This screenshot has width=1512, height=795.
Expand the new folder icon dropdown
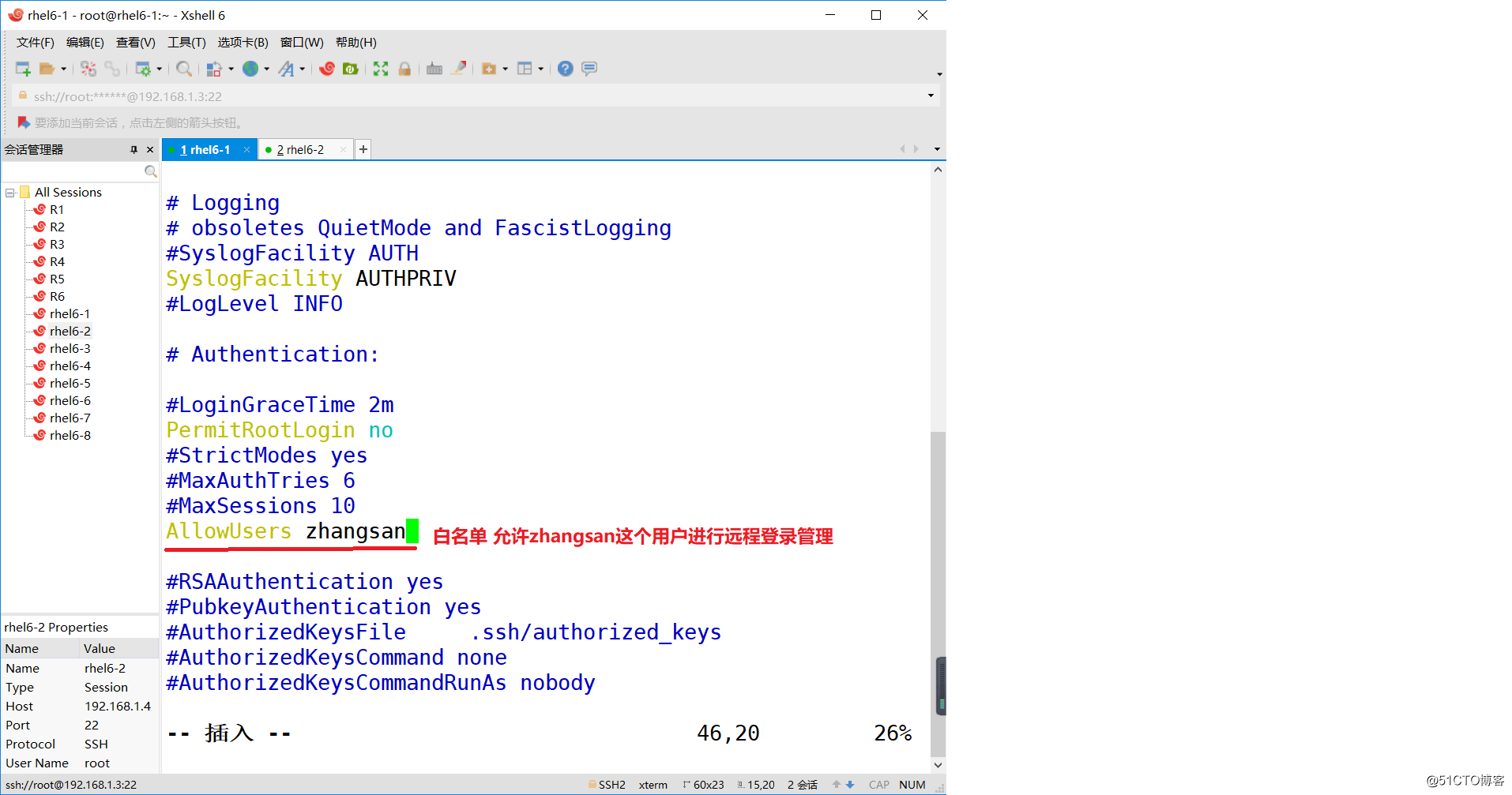click(505, 69)
